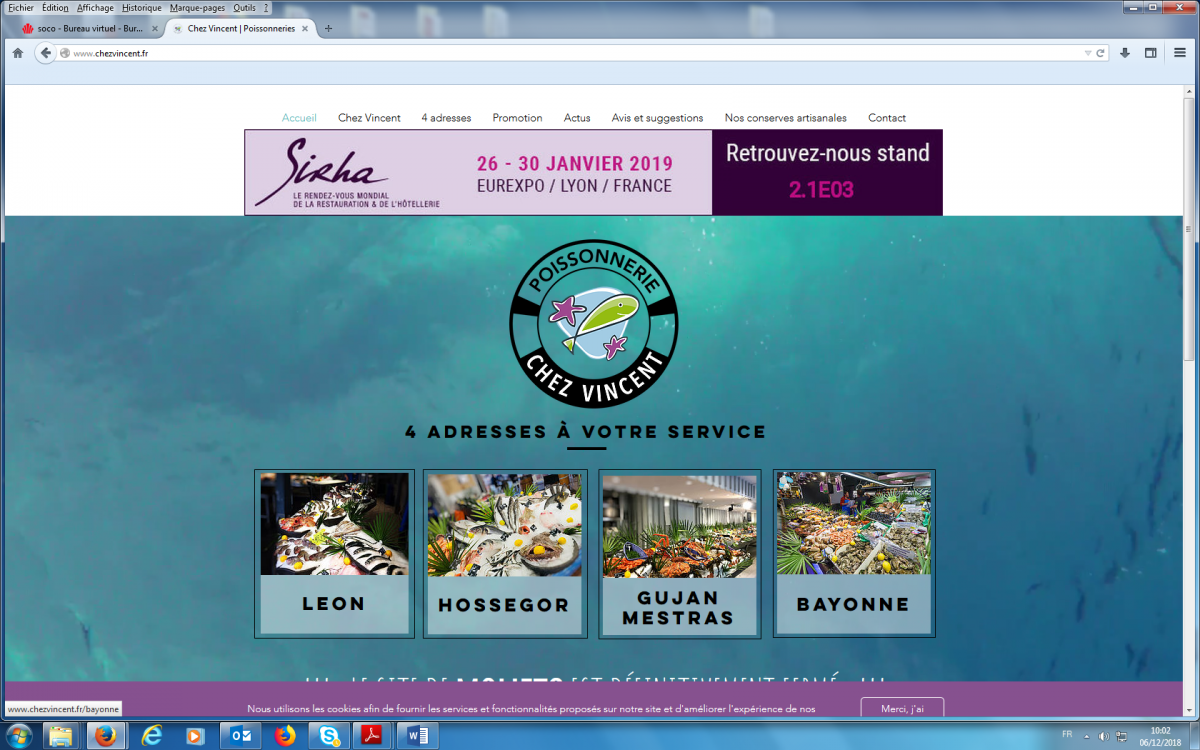Open a new tab with plus icon
The image size is (1200, 750).
coord(328,28)
